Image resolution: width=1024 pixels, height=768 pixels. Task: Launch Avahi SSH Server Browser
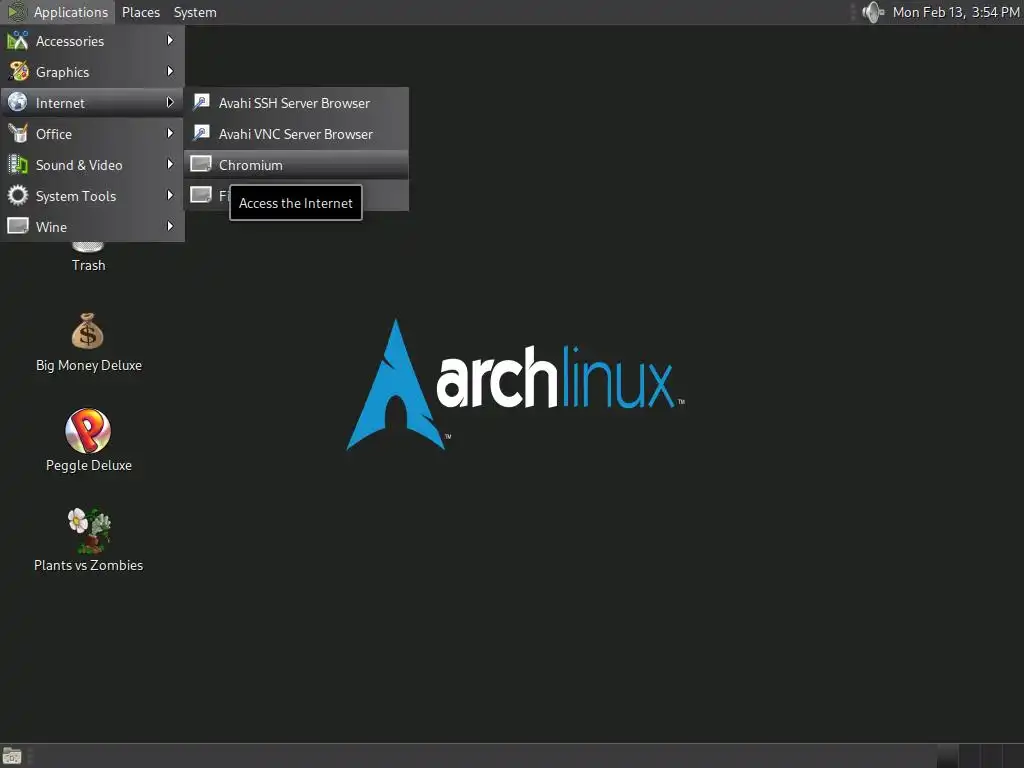click(296, 103)
